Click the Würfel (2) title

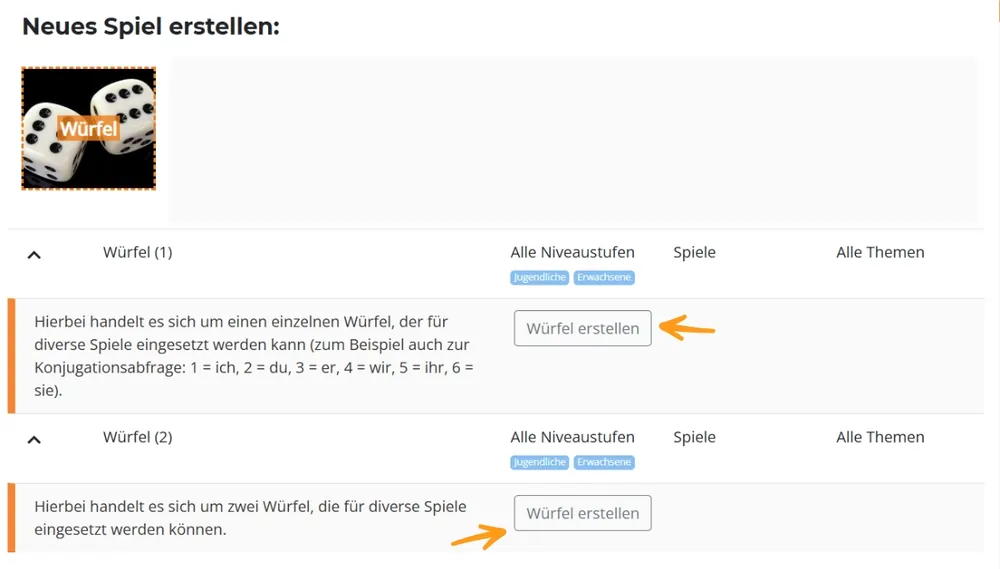[137, 437]
